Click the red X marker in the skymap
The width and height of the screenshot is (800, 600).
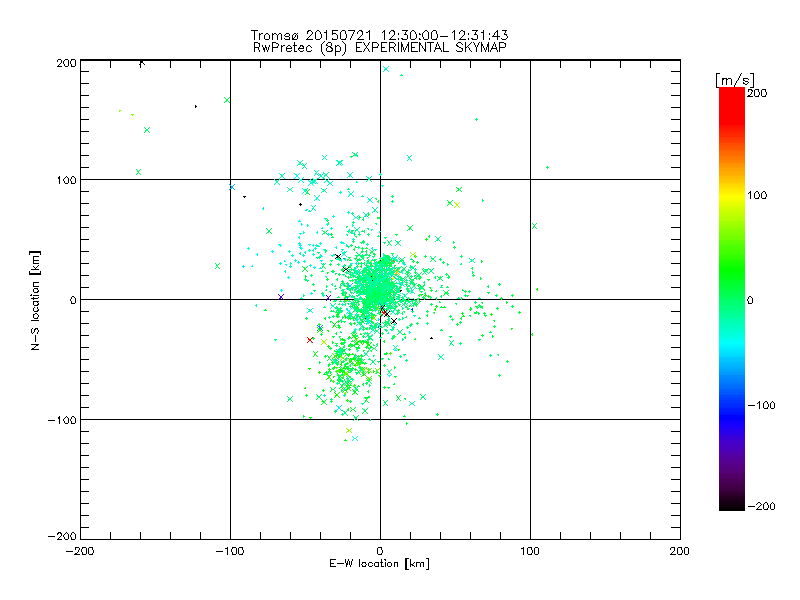tap(310, 340)
